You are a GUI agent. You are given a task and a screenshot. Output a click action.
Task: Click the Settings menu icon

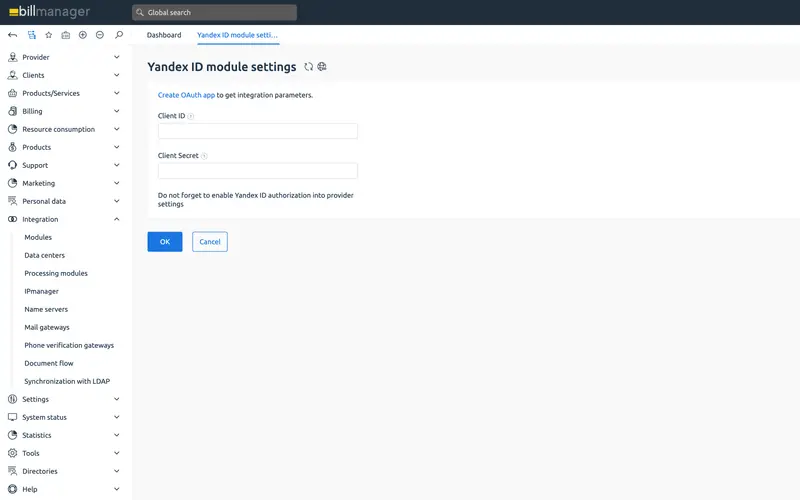[13, 399]
